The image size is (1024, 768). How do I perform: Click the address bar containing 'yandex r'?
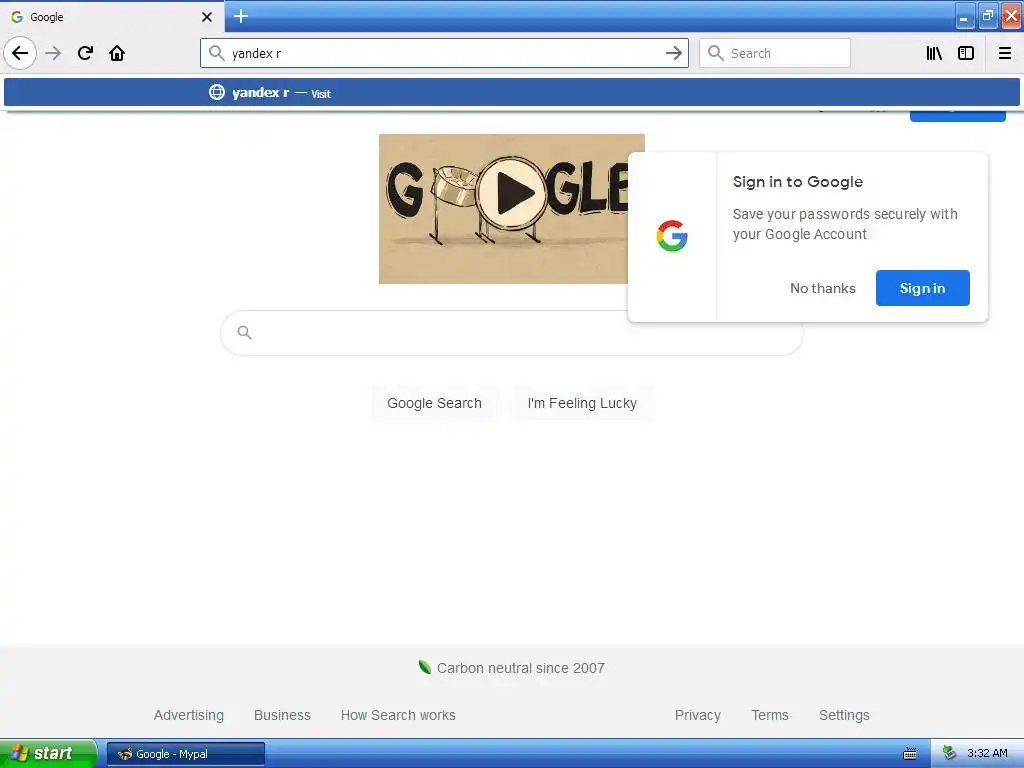point(444,53)
